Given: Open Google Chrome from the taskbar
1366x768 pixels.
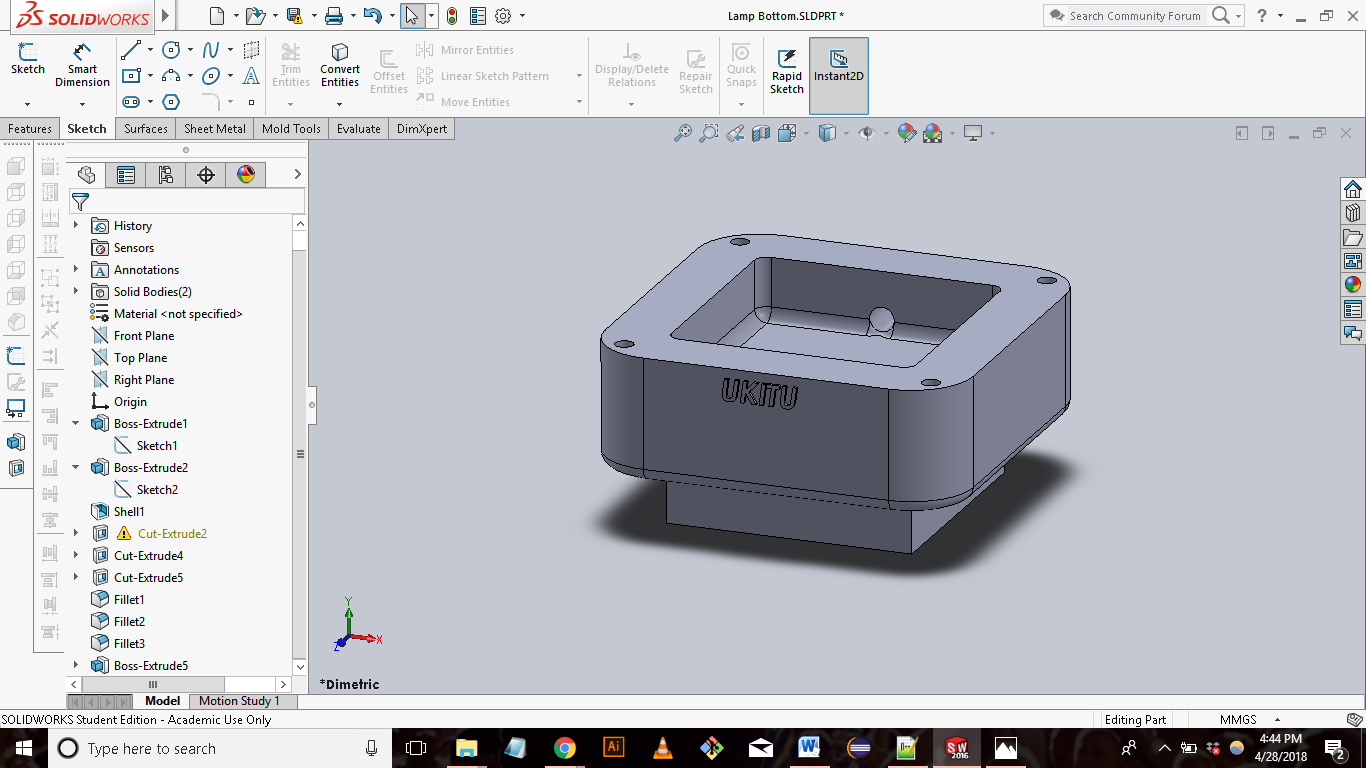Looking at the screenshot, I should pos(565,748).
